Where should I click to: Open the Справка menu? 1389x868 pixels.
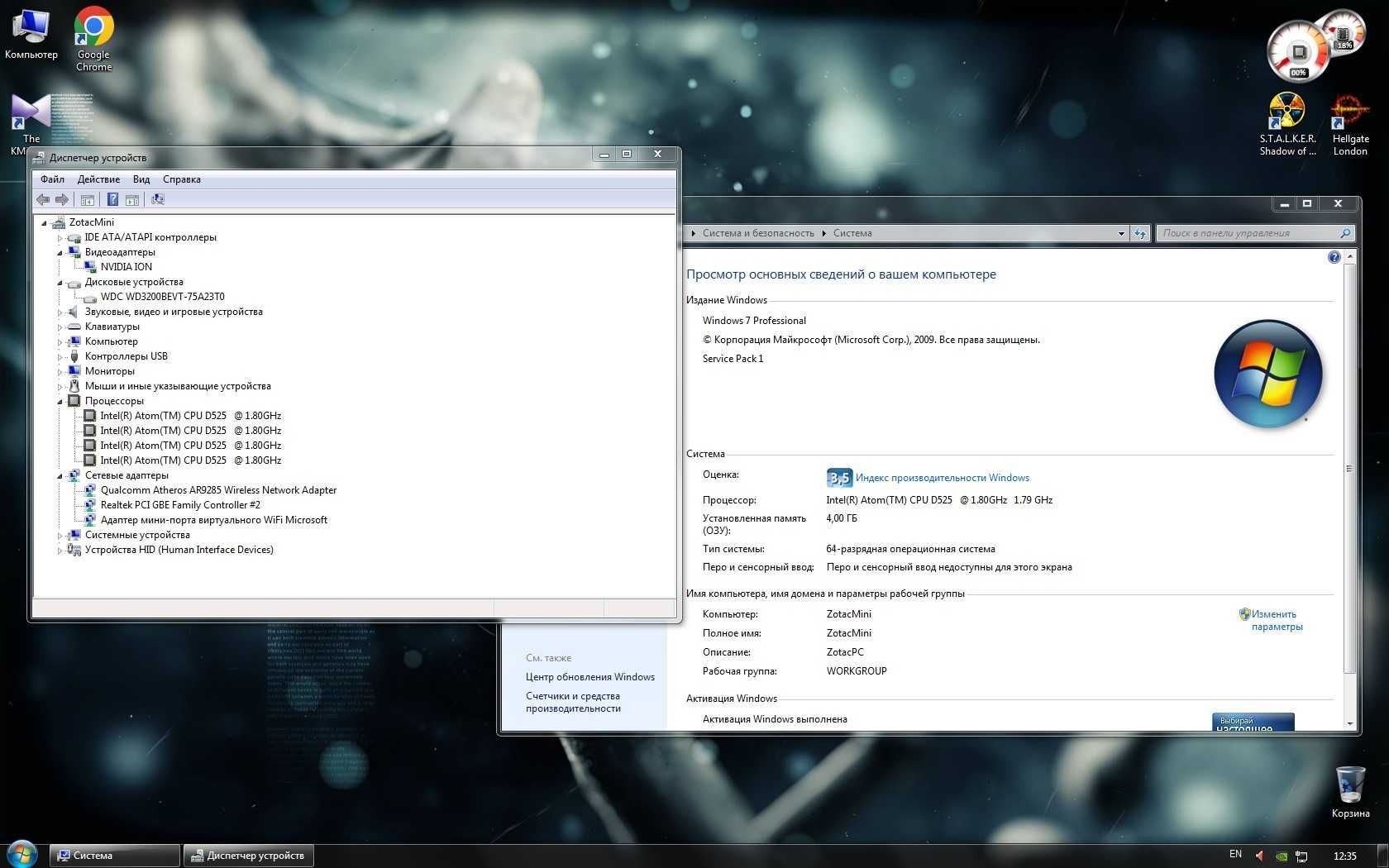182,179
